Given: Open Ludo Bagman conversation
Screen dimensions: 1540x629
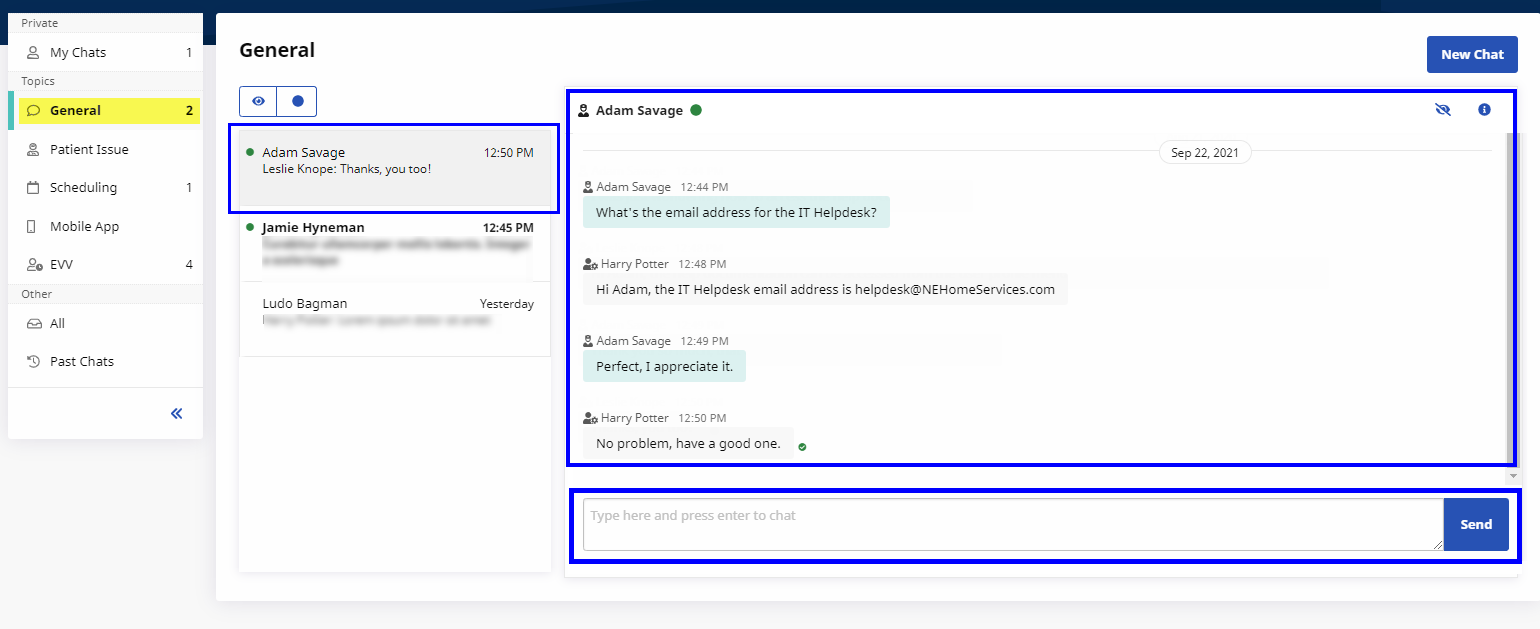Looking at the screenshot, I should point(395,313).
